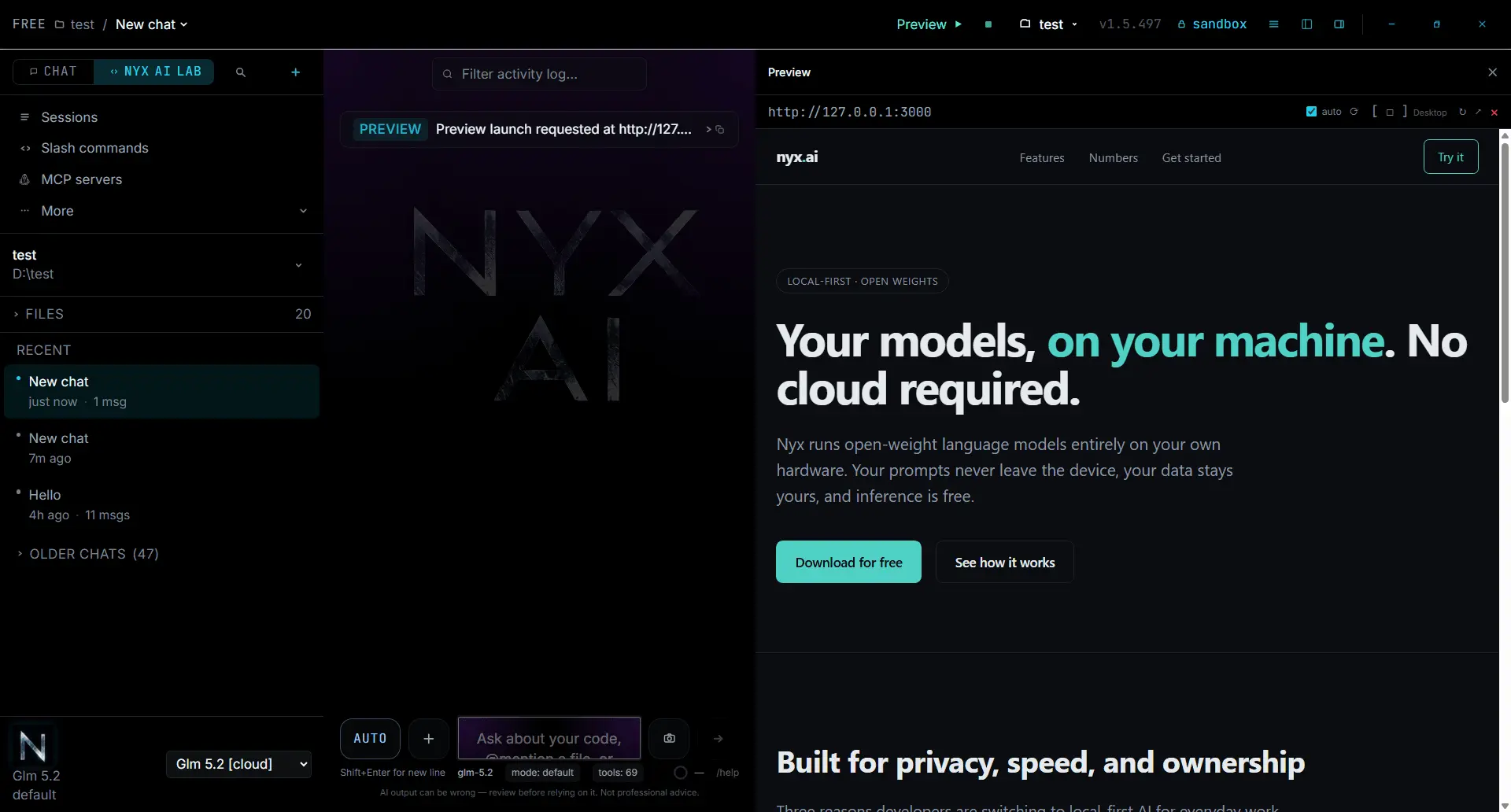Open preview in external window arrow icon
The width and height of the screenshot is (1511, 812).
[1478, 112]
